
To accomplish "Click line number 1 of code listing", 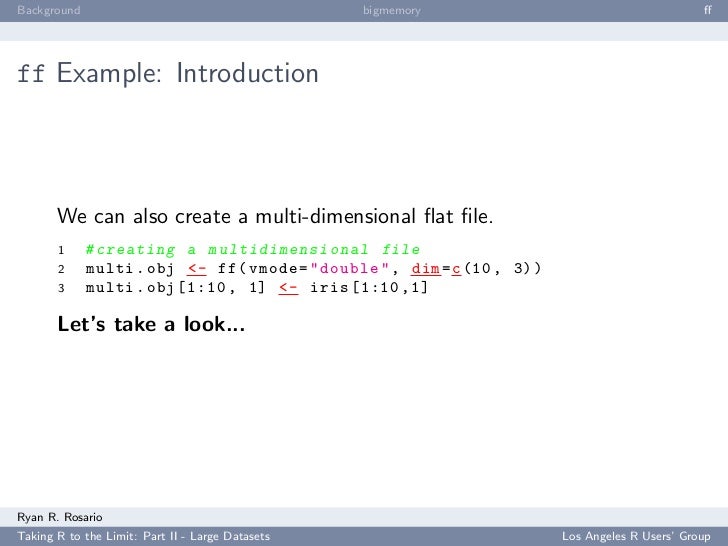I will 61,251.
